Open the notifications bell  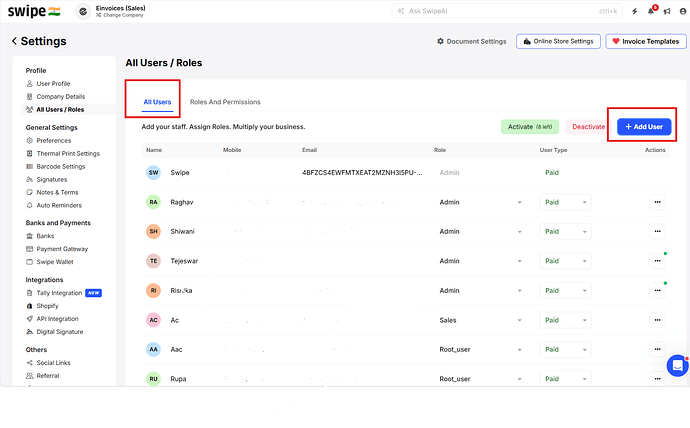(x=651, y=11)
